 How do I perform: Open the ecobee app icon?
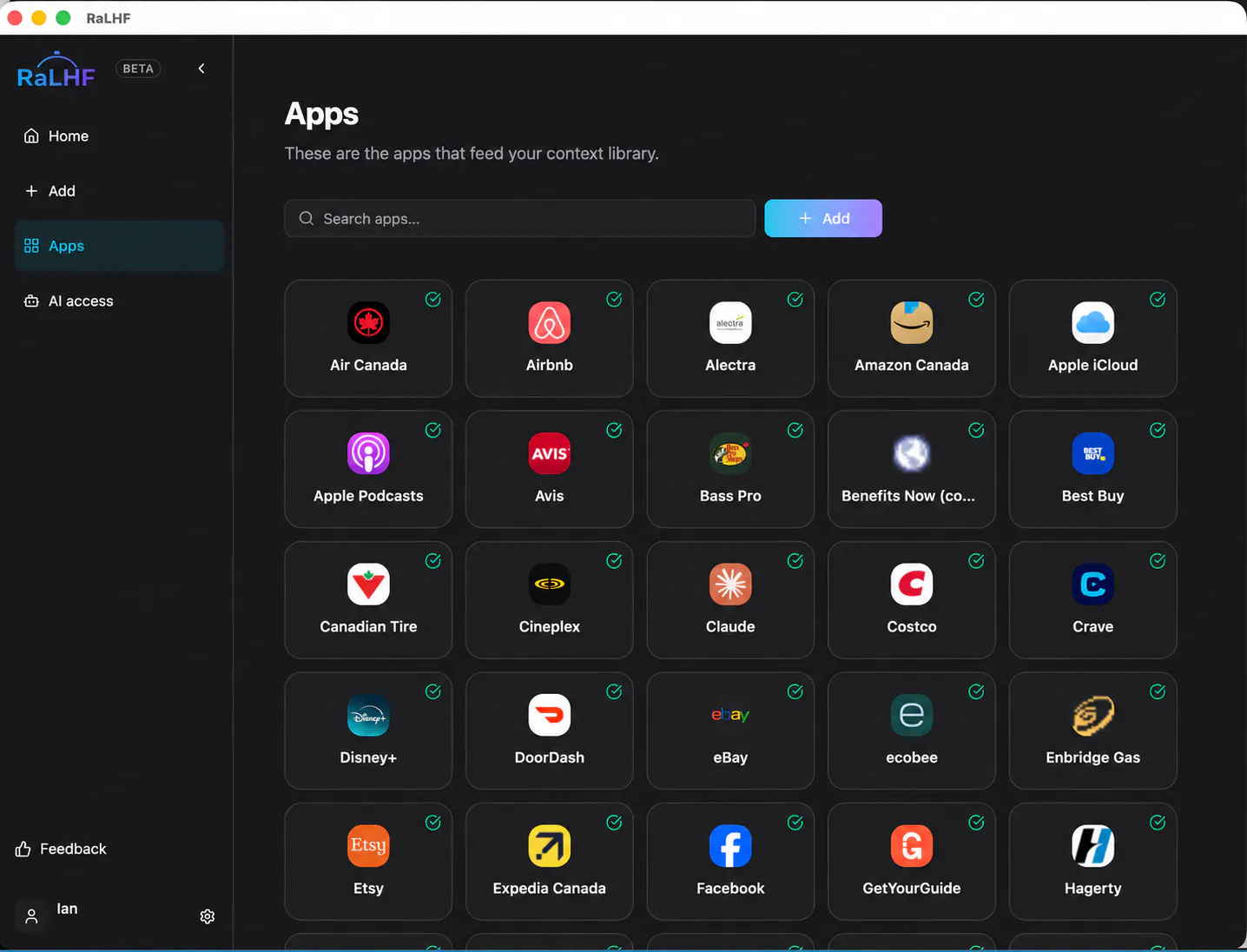point(912,716)
